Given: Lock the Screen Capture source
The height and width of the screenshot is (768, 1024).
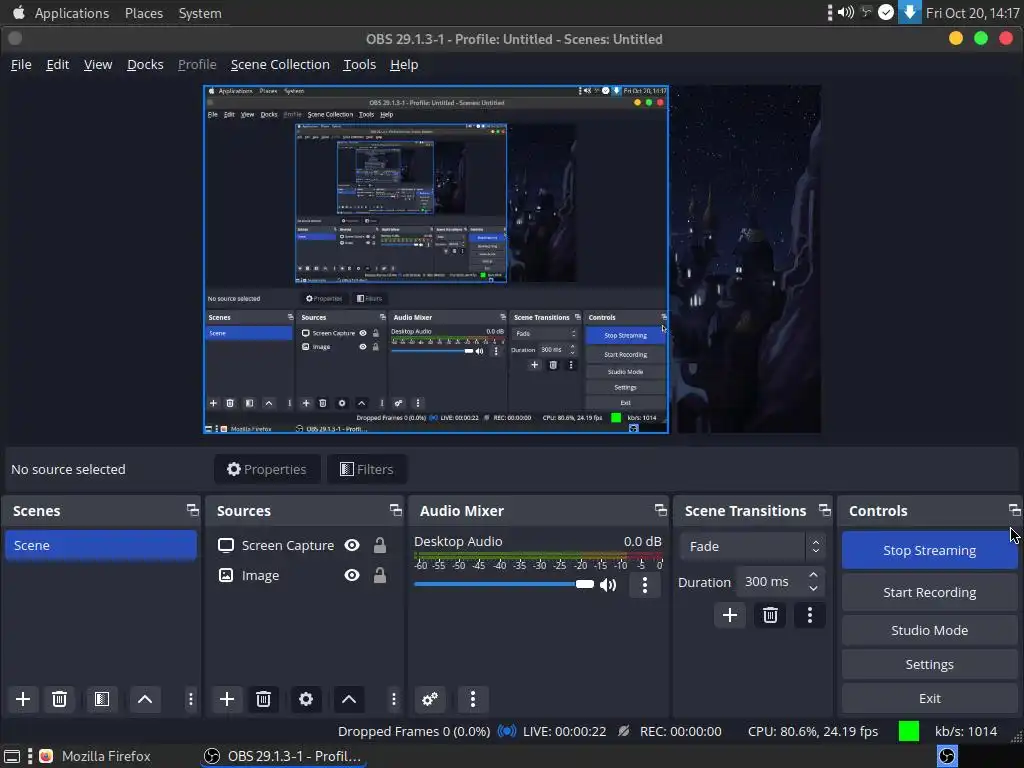Looking at the screenshot, I should [379, 545].
